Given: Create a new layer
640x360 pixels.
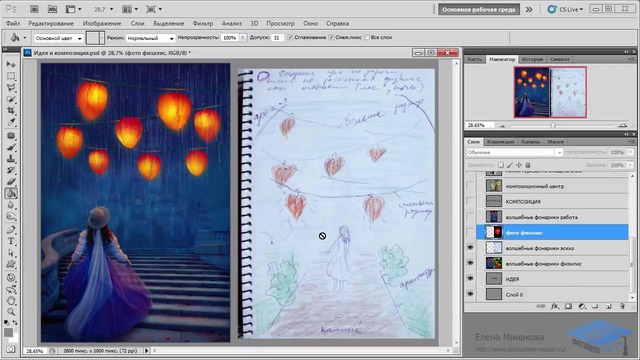Looking at the screenshot, I should point(609,306).
